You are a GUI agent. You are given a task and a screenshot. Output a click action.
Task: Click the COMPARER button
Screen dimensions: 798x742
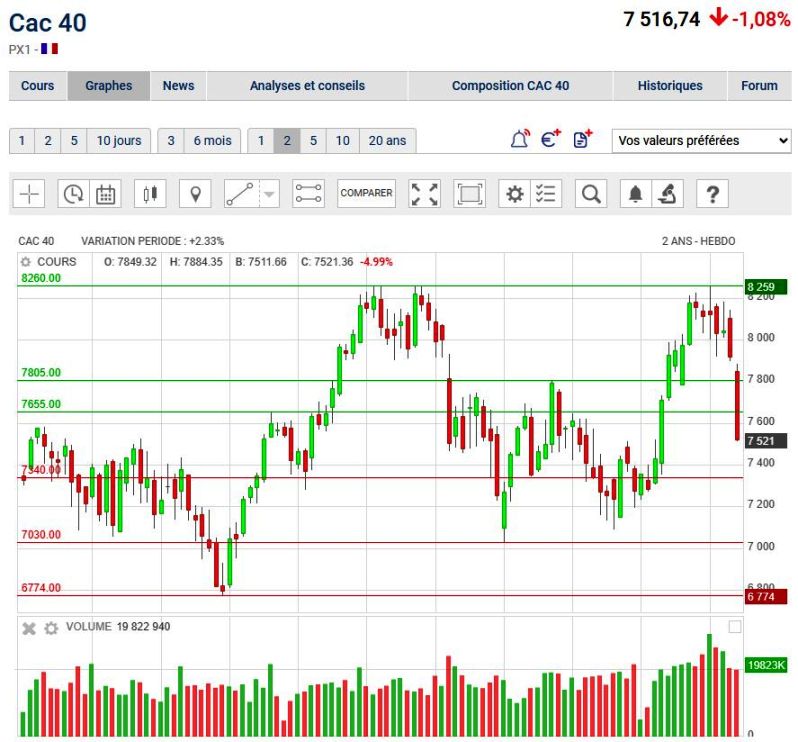[x=366, y=194]
